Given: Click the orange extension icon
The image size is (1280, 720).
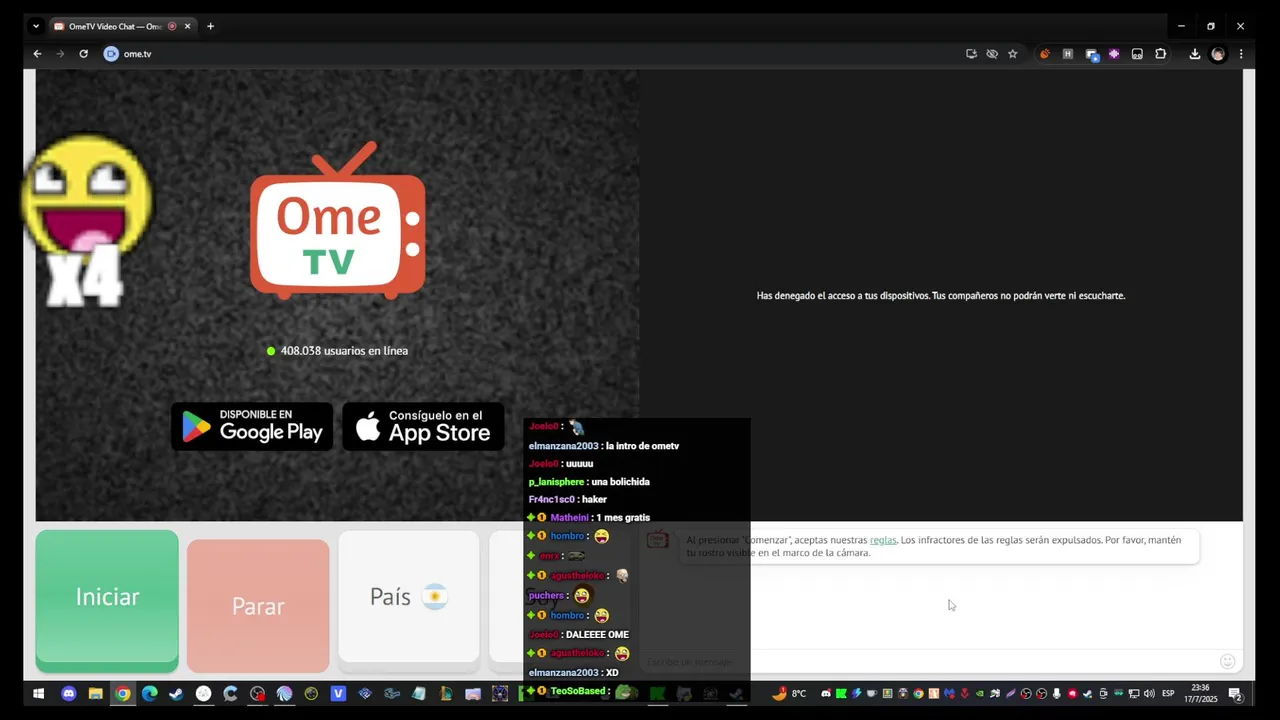Looking at the screenshot, I should pyautogui.click(x=1045, y=54).
